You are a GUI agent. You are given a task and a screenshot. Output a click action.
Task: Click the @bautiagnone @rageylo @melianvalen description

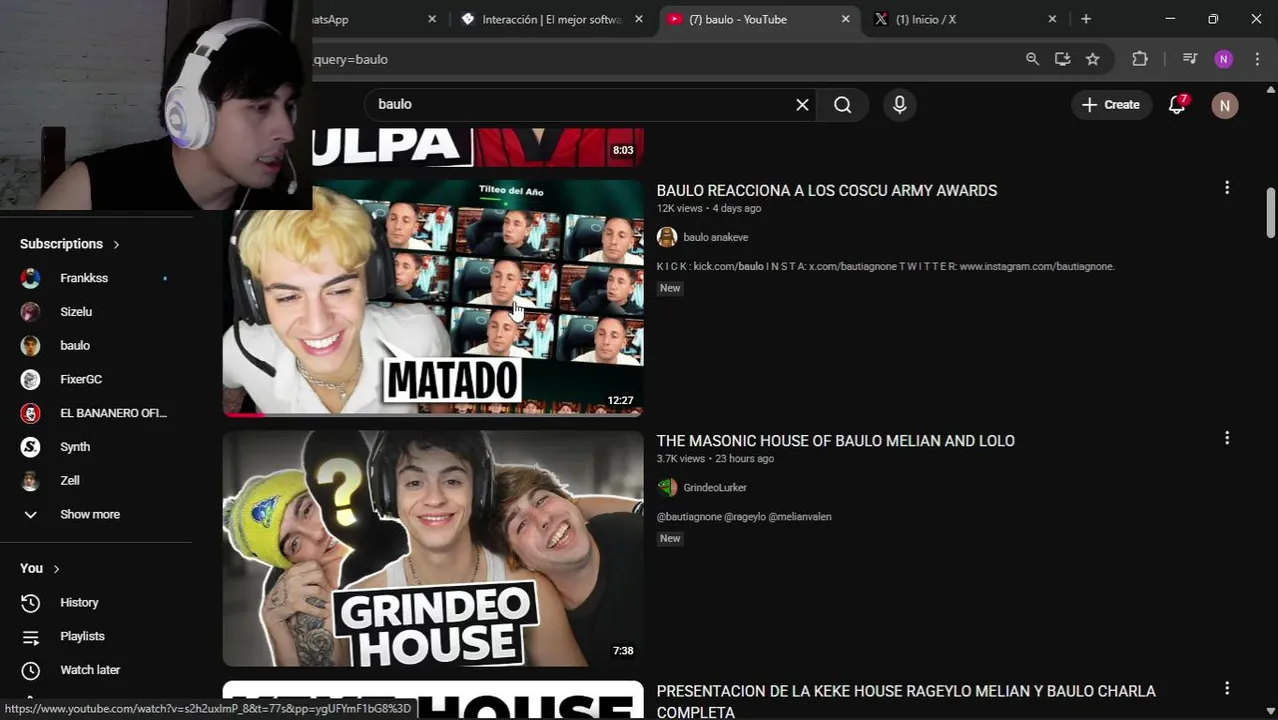(x=744, y=516)
